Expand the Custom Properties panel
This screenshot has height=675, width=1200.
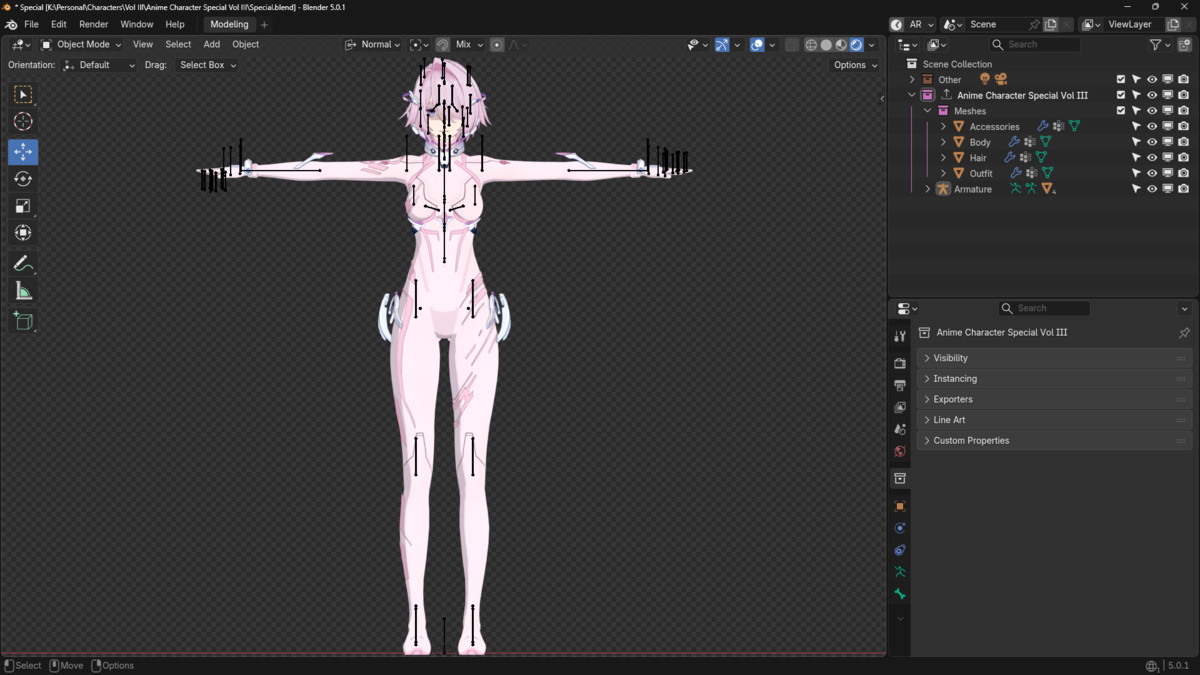pyautogui.click(x=970, y=441)
